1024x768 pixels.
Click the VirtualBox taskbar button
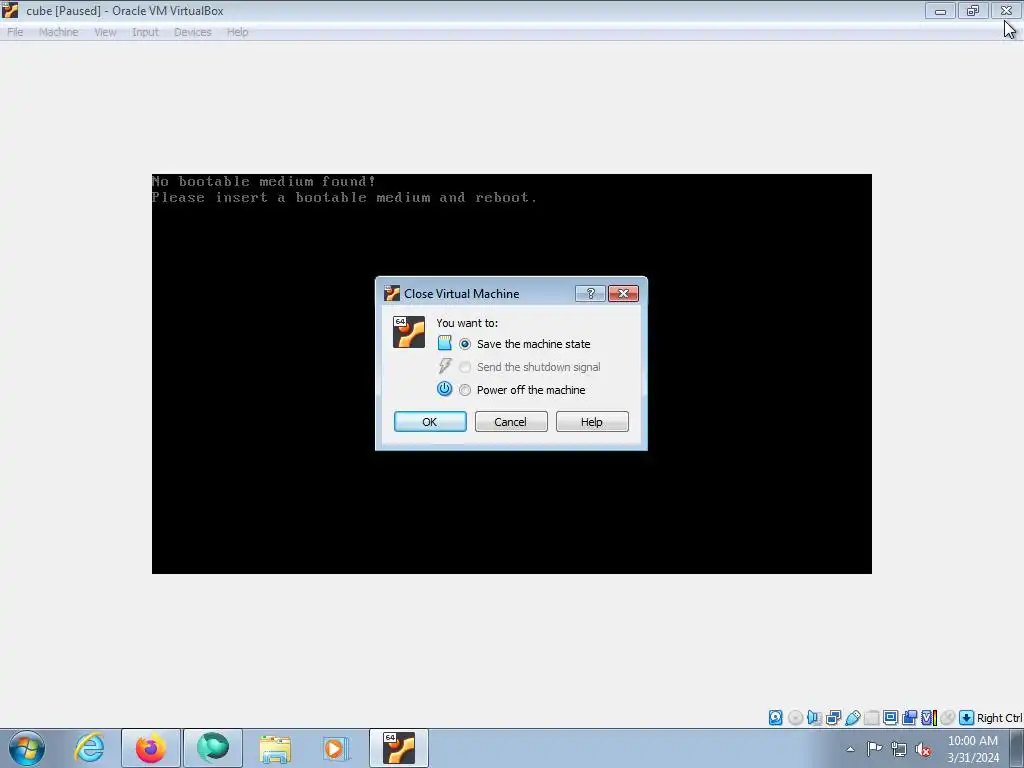[x=399, y=748]
